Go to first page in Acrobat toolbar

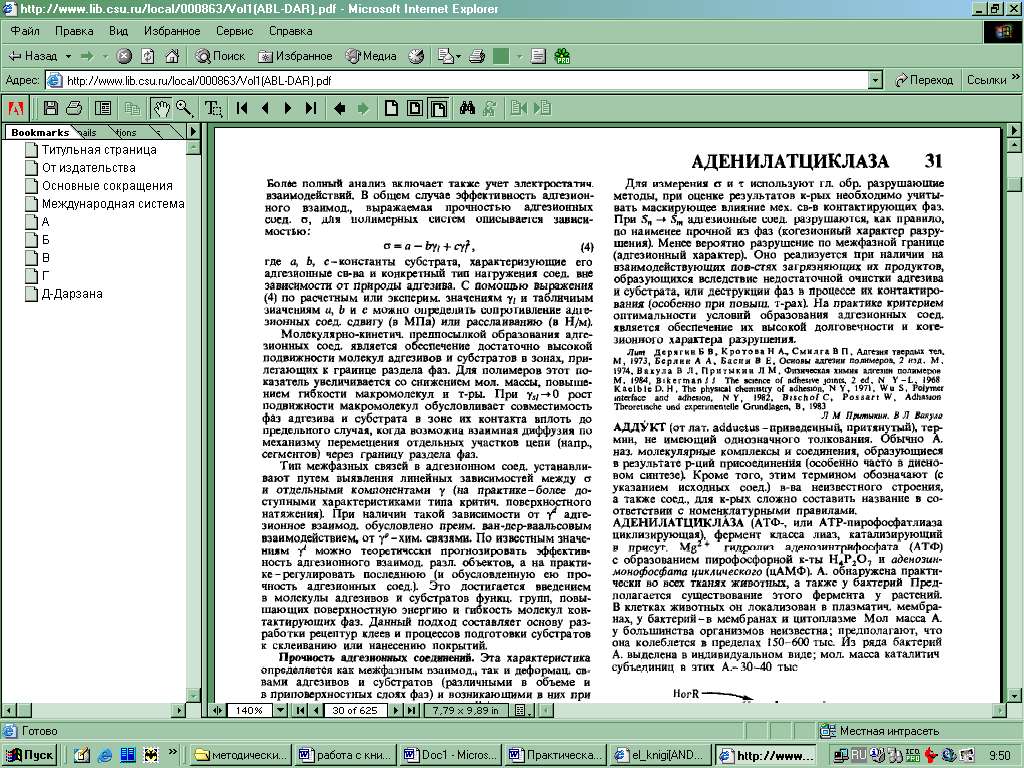242,108
